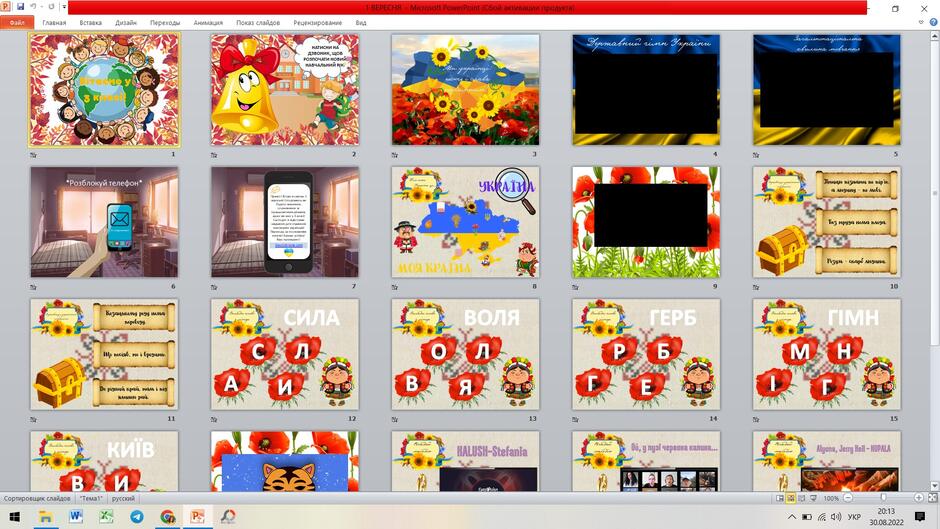
Task: Open the Дизайн ribbon tab
Action: 126,23
